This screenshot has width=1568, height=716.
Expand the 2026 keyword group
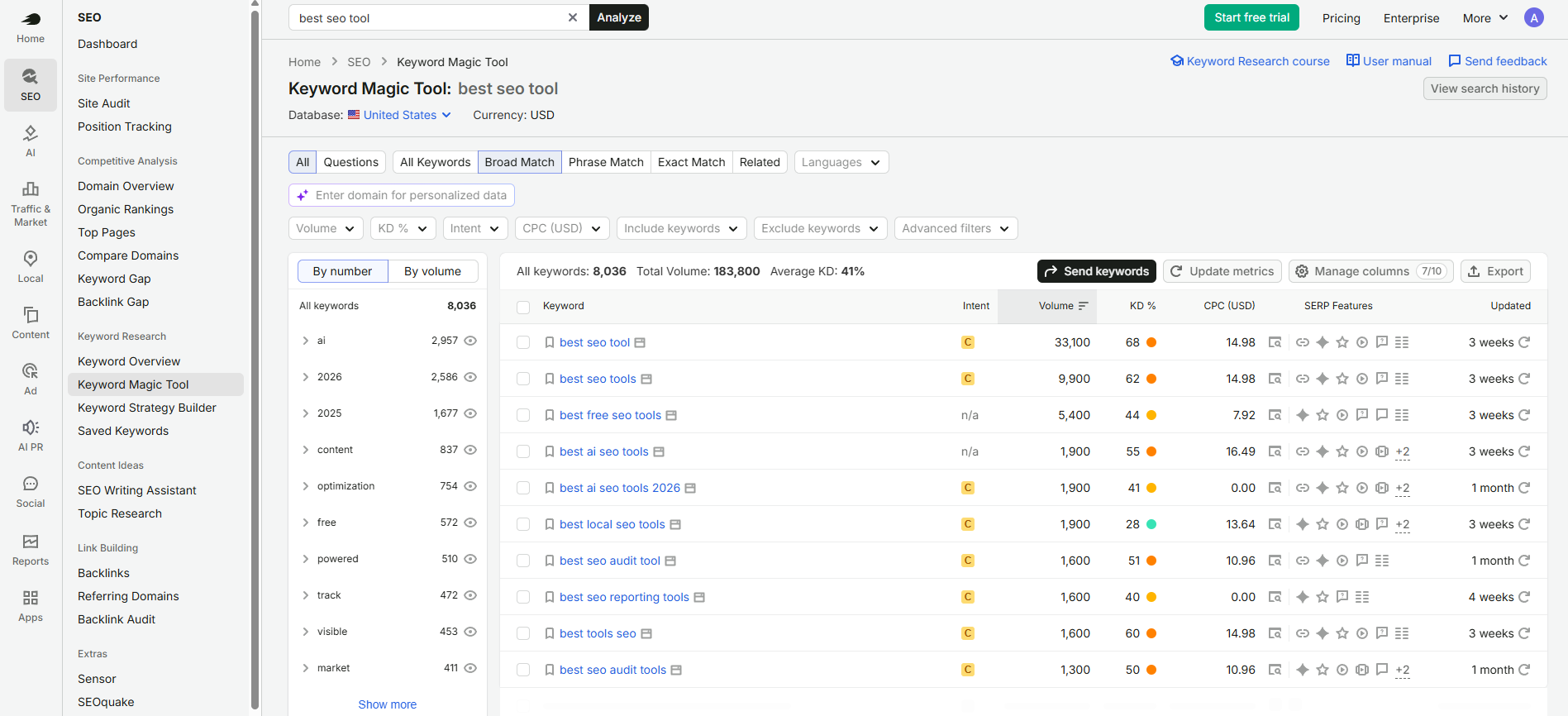click(x=306, y=377)
